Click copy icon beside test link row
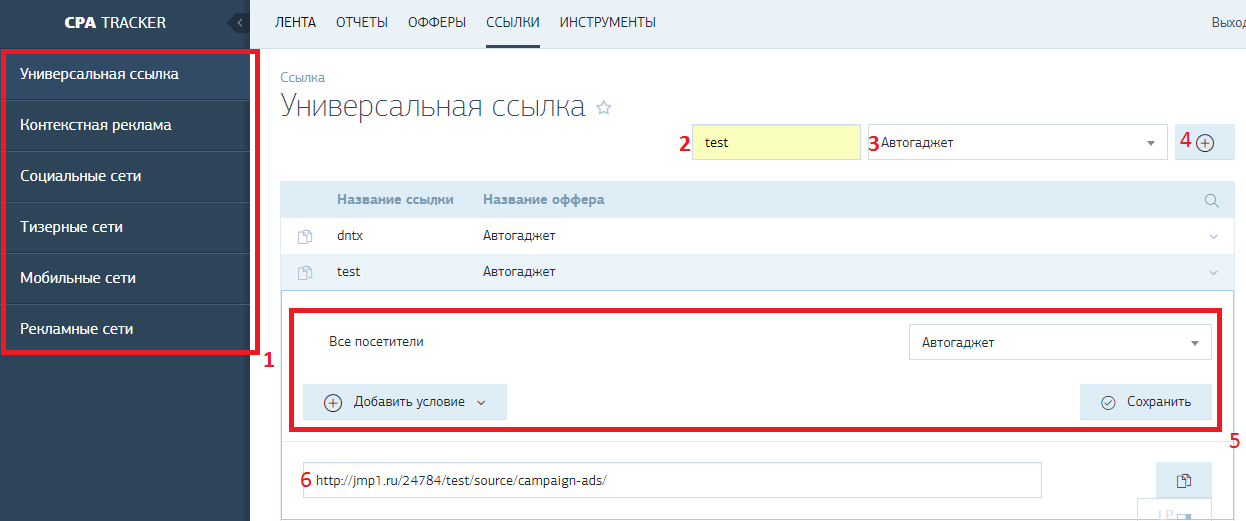 tap(305, 272)
